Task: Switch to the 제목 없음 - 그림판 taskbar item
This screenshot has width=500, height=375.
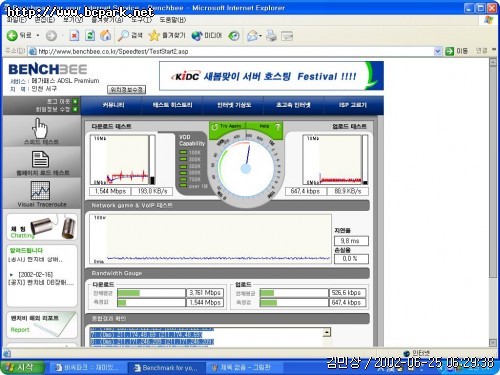Action: 243,368
